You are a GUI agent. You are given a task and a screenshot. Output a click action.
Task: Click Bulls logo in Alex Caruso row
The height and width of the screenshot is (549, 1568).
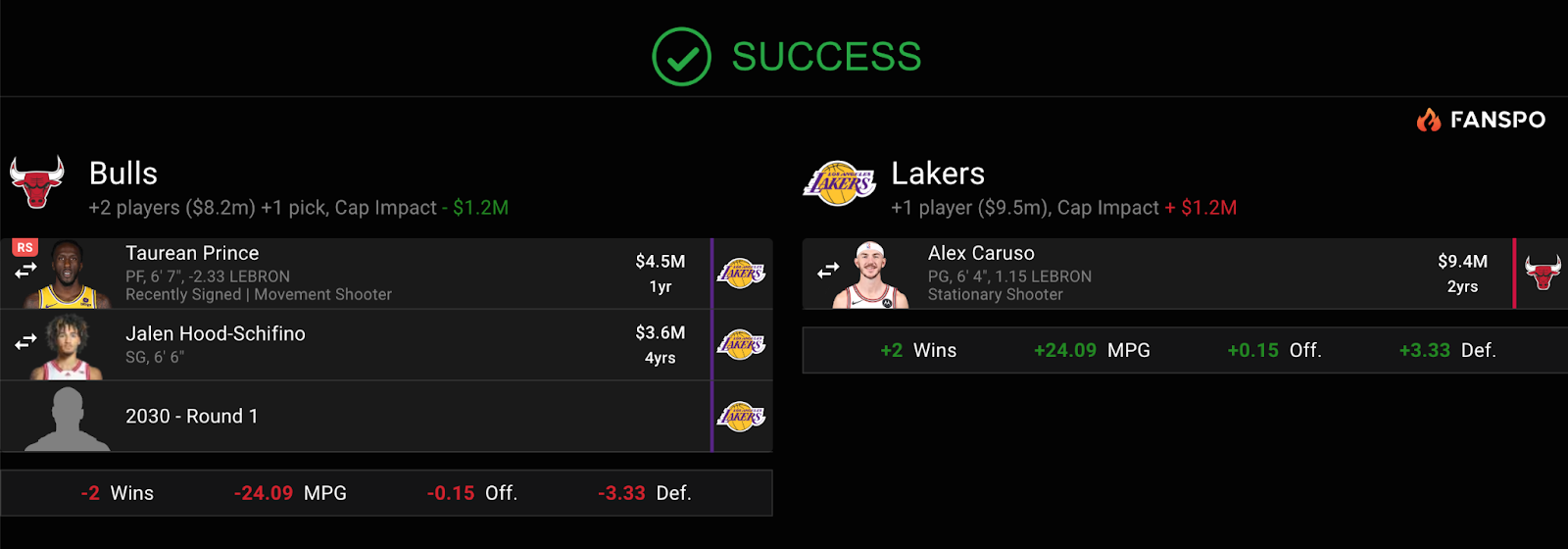pyautogui.click(x=1543, y=274)
